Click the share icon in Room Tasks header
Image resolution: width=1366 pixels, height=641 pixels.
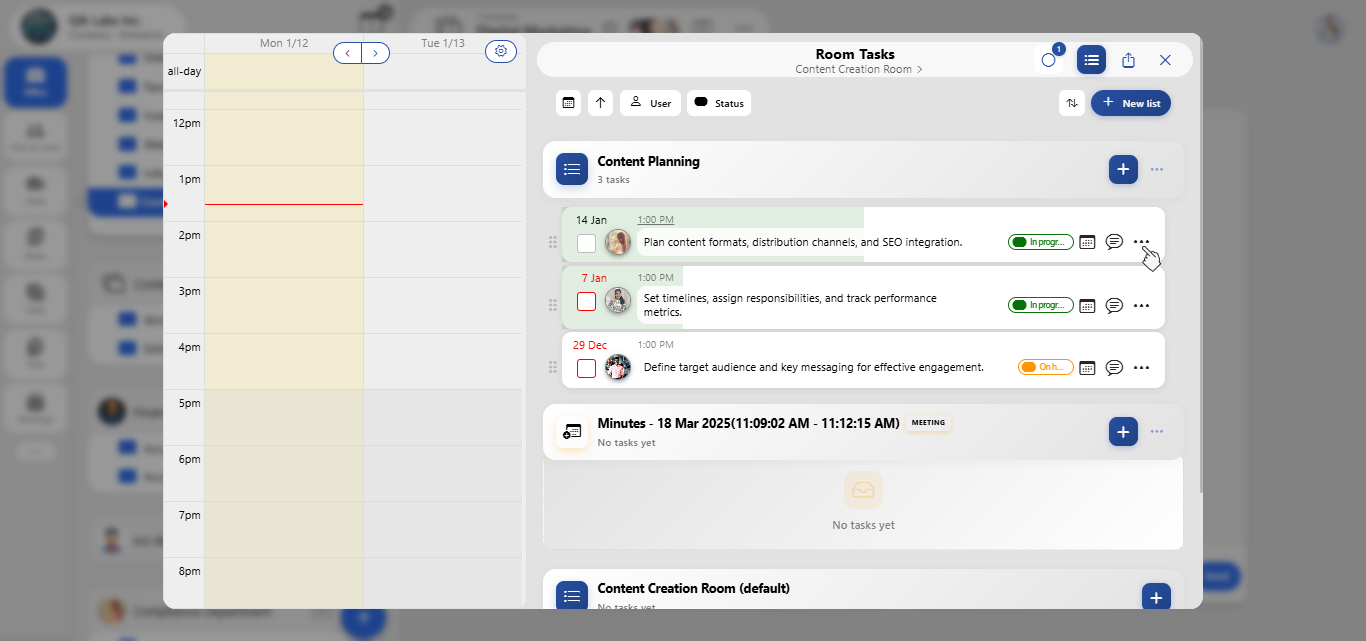pyautogui.click(x=1128, y=60)
